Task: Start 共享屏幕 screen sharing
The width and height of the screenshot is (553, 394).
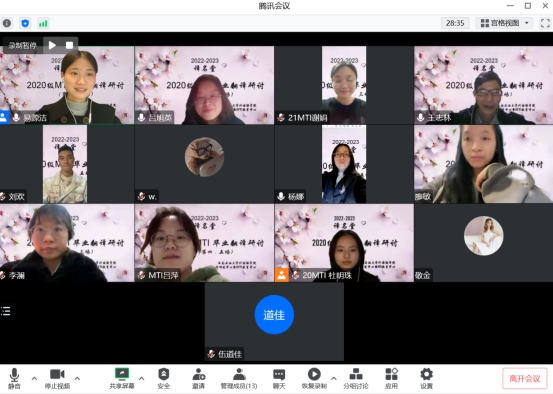Action: pyautogui.click(x=122, y=378)
